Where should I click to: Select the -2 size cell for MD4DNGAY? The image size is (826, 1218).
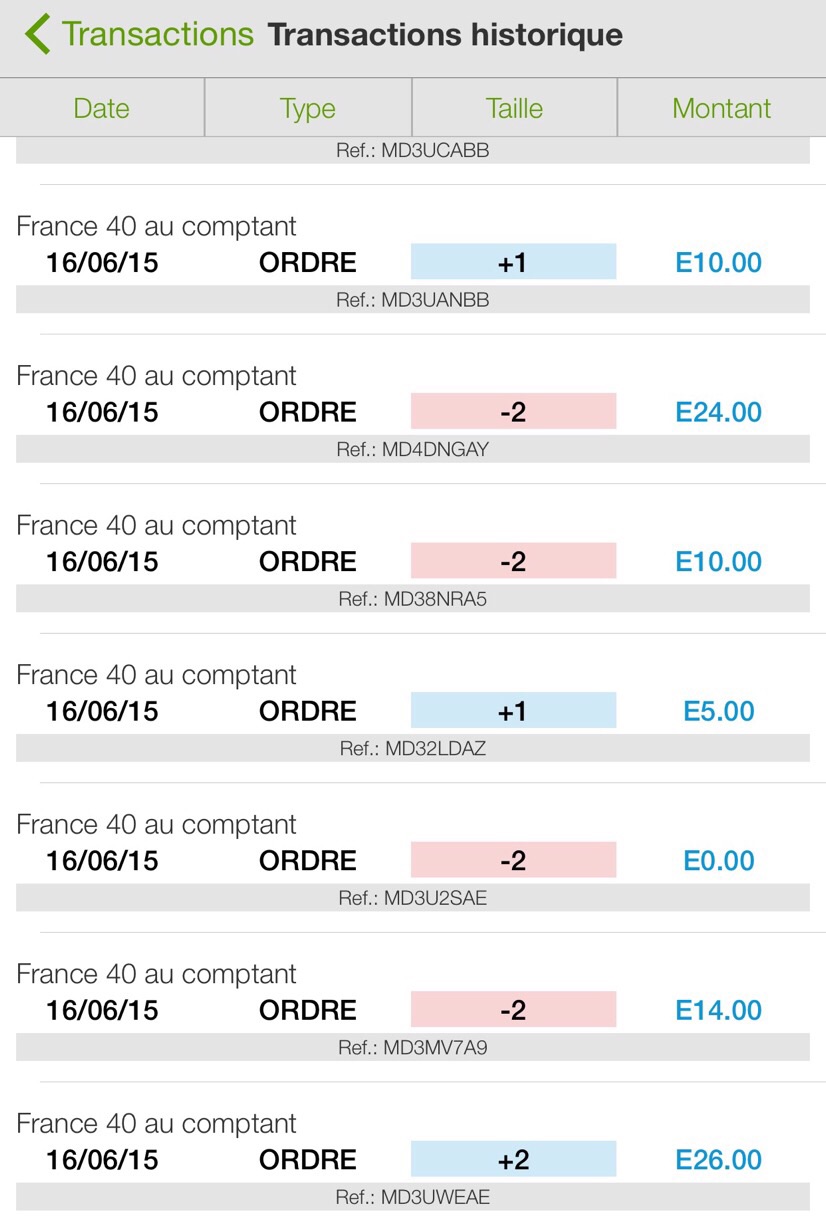click(x=513, y=412)
